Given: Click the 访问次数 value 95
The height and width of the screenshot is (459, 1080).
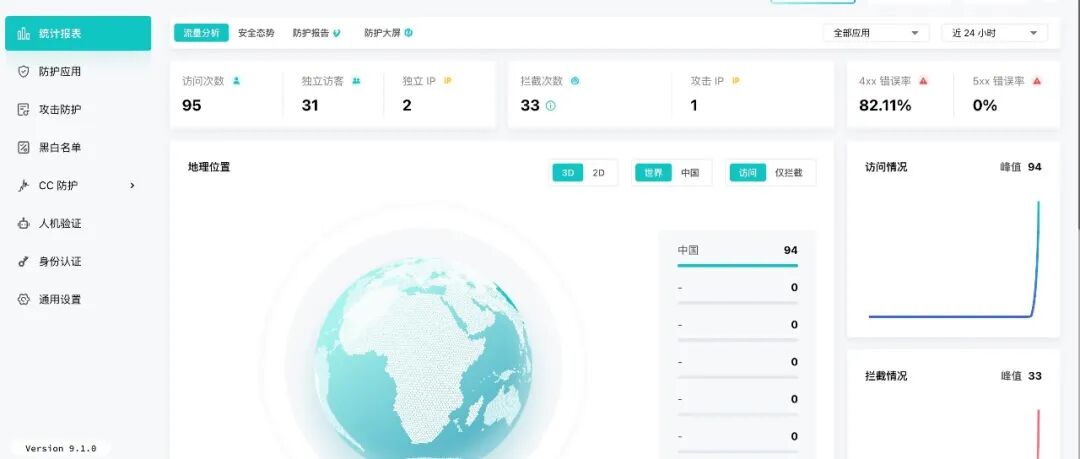Looking at the screenshot, I should click(191, 105).
